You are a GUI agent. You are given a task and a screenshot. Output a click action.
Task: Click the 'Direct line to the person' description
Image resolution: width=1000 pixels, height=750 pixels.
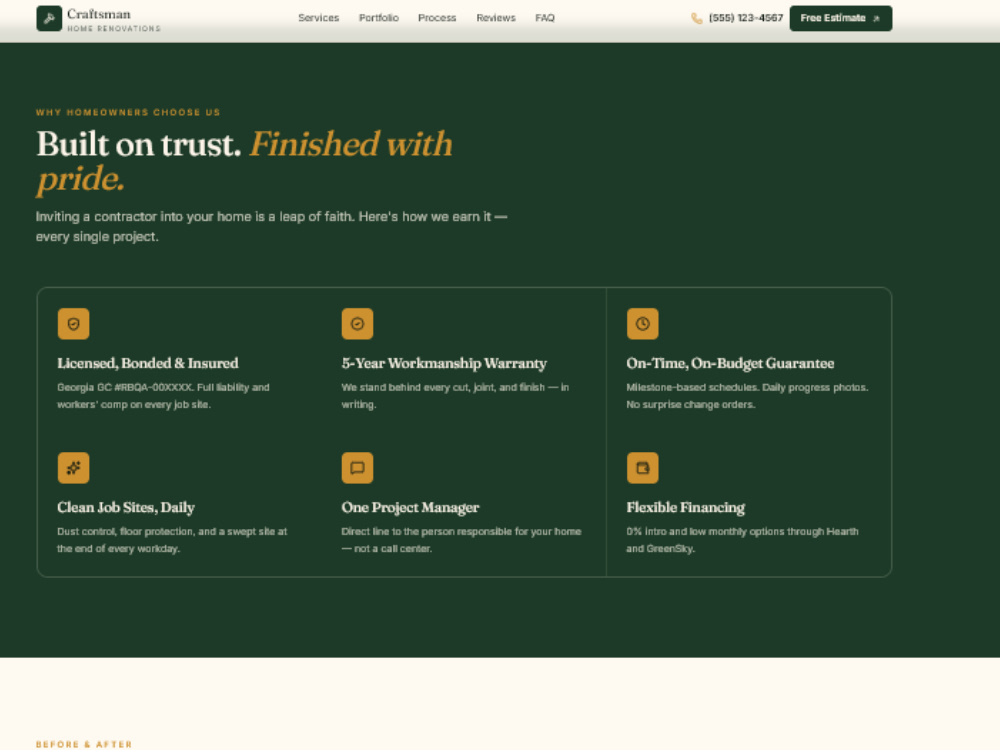(461, 540)
